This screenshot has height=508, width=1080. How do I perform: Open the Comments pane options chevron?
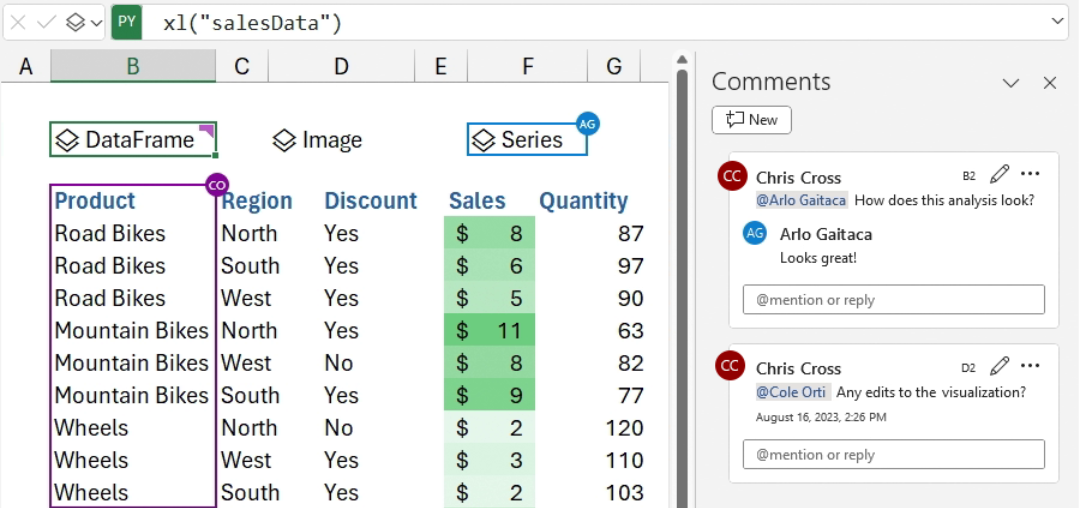pos(1011,83)
